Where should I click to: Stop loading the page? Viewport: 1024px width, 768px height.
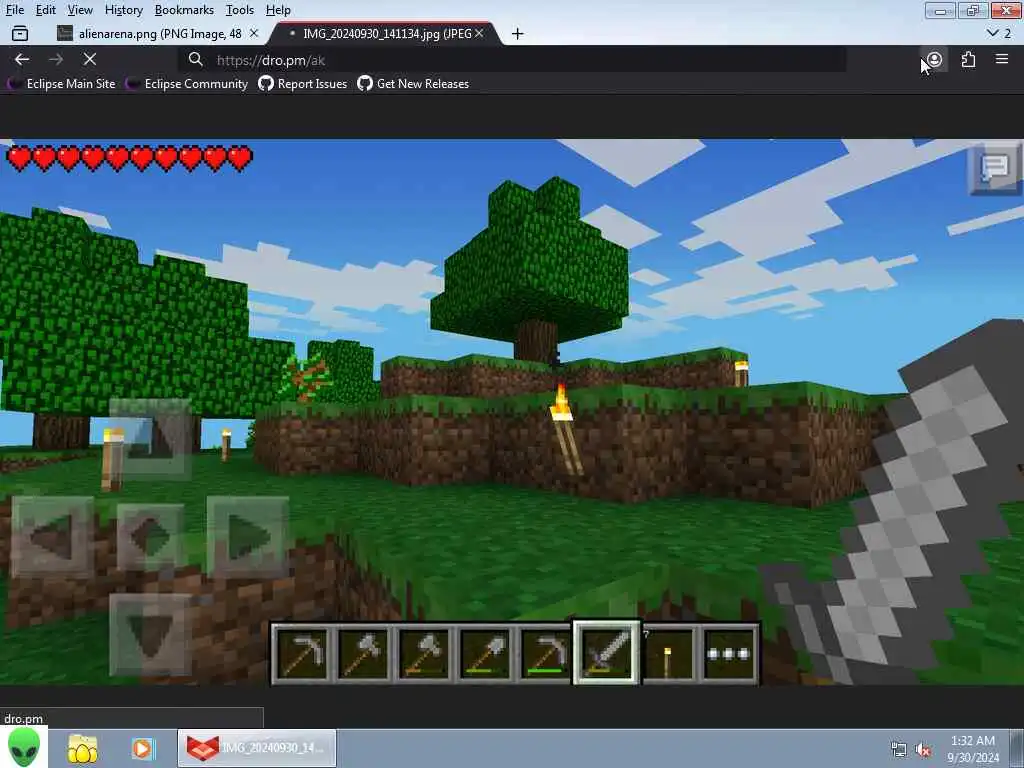pos(90,59)
